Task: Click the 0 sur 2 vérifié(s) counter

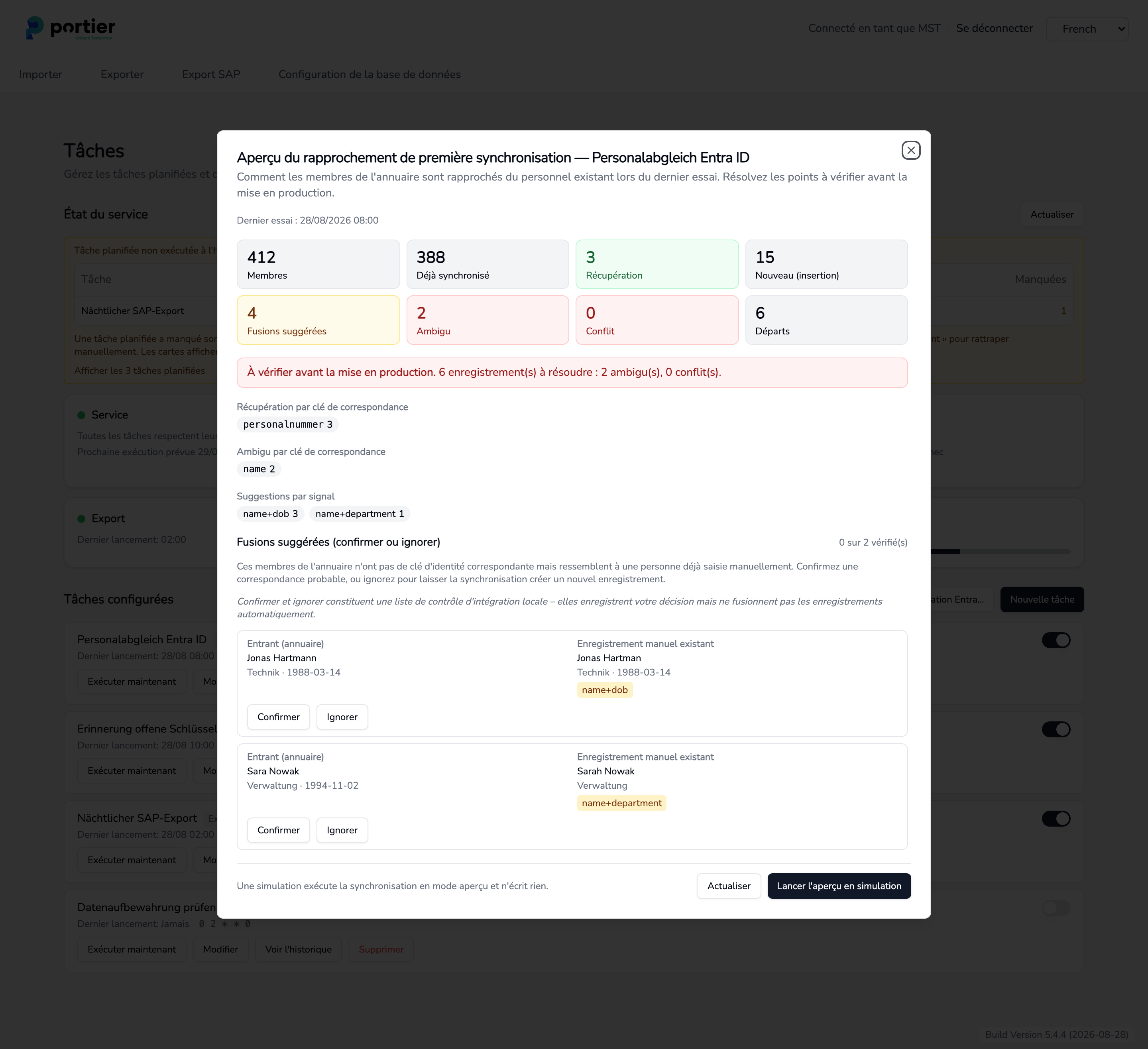Action: click(873, 543)
